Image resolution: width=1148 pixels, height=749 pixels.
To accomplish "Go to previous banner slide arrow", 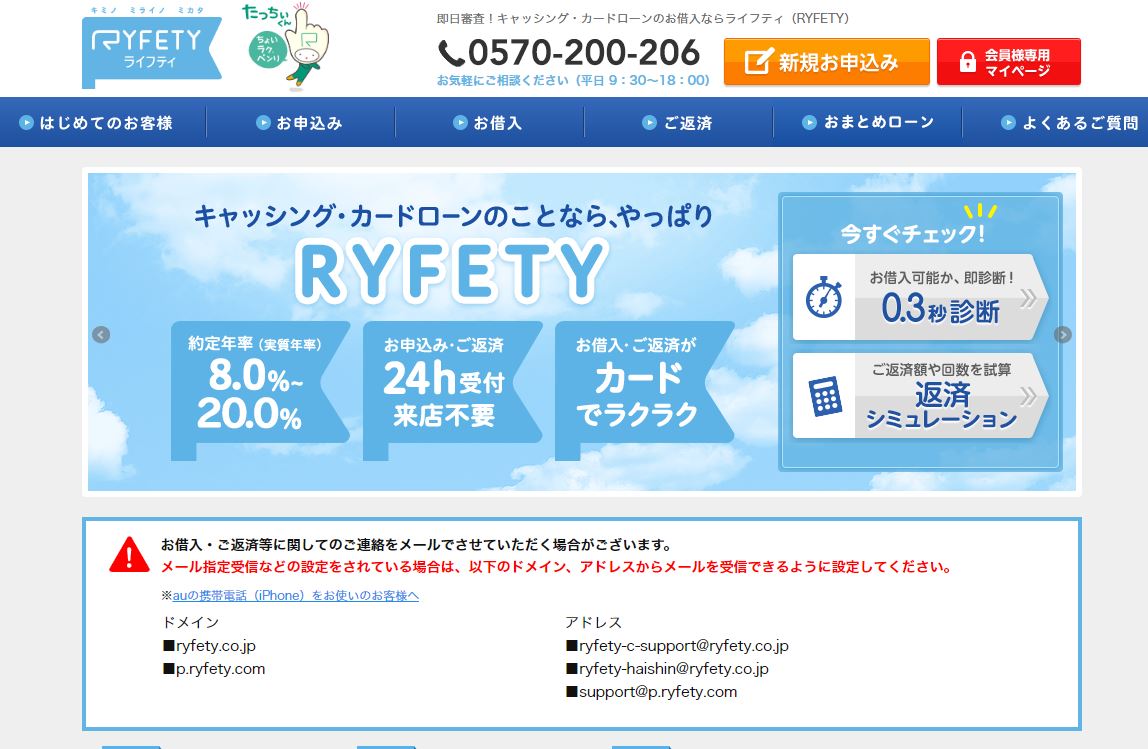I will (x=101, y=335).
